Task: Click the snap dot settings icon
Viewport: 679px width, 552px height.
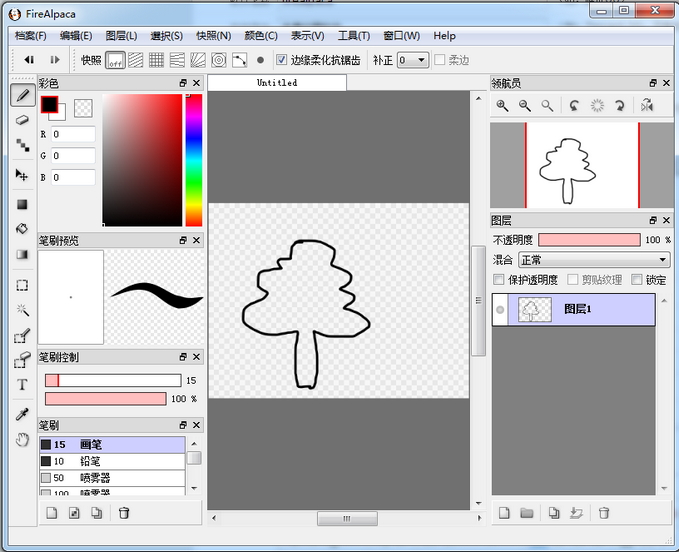Action: point(260,60)
